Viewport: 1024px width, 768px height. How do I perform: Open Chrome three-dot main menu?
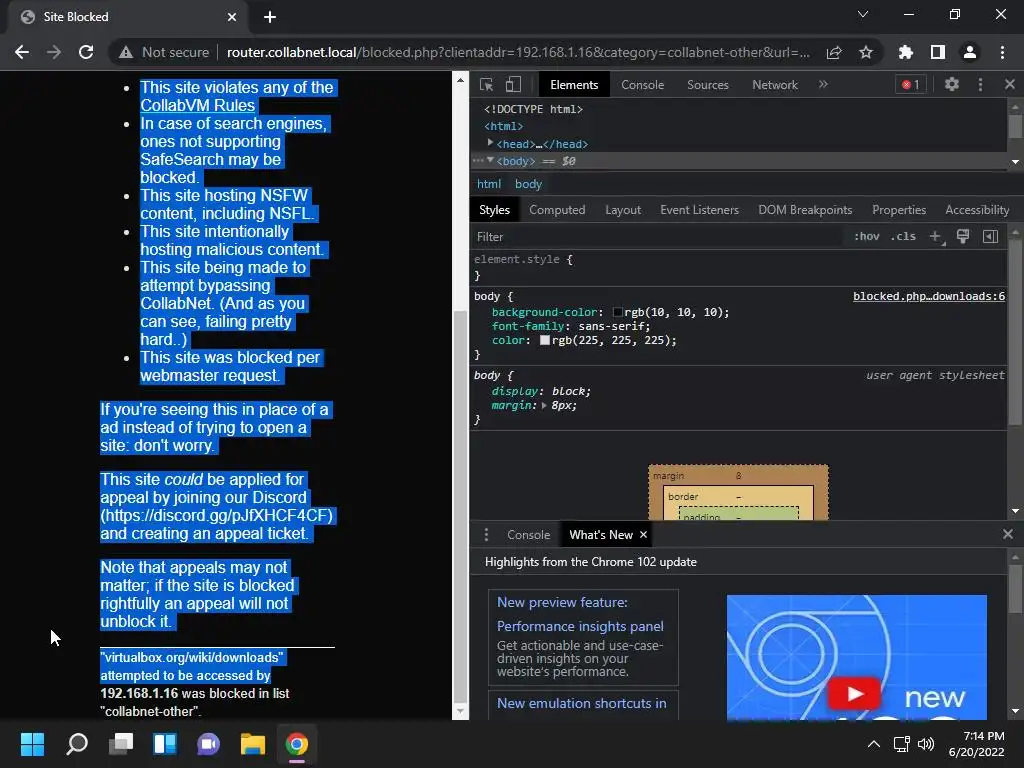(1002, 52)
